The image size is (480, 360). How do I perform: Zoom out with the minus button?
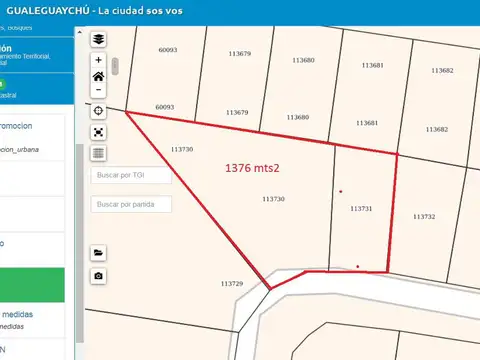[x=98, y=90]
